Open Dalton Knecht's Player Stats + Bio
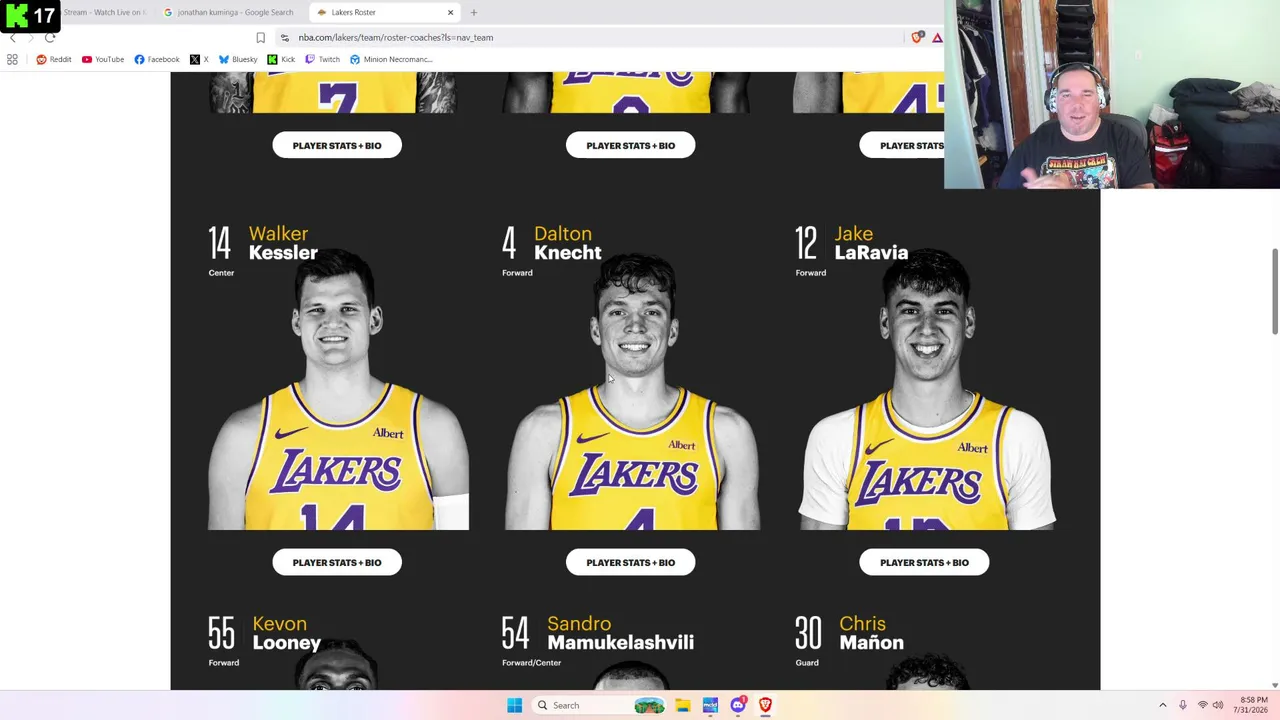The image size is (1280, 720). coord(630,562)
